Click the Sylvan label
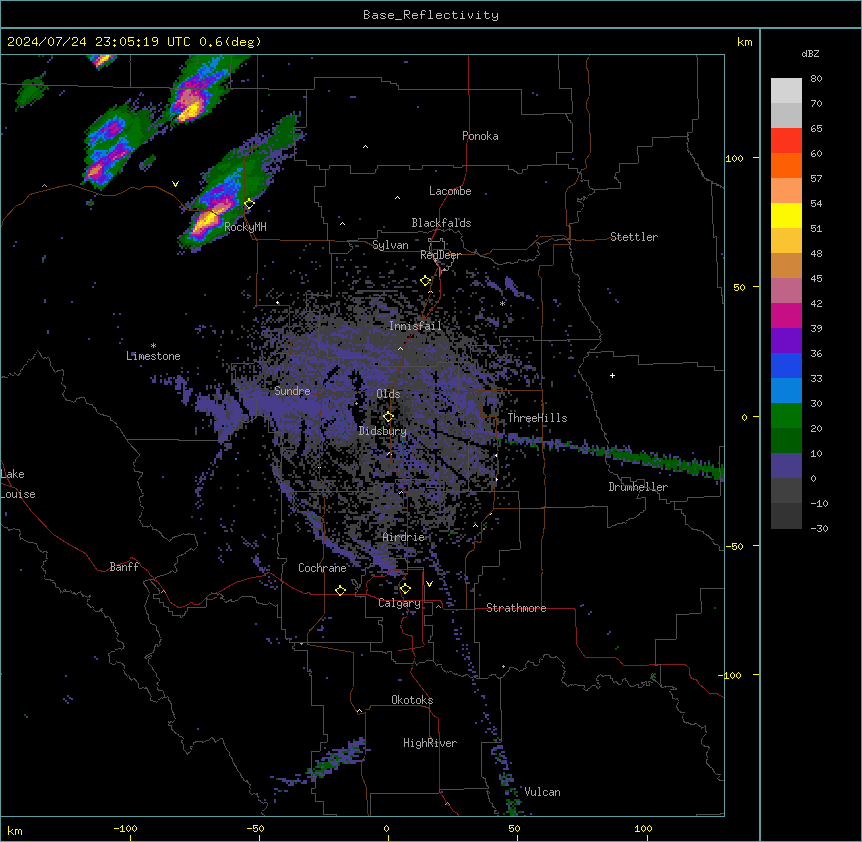The image size is (862, 842). click(x=390, y=245)
